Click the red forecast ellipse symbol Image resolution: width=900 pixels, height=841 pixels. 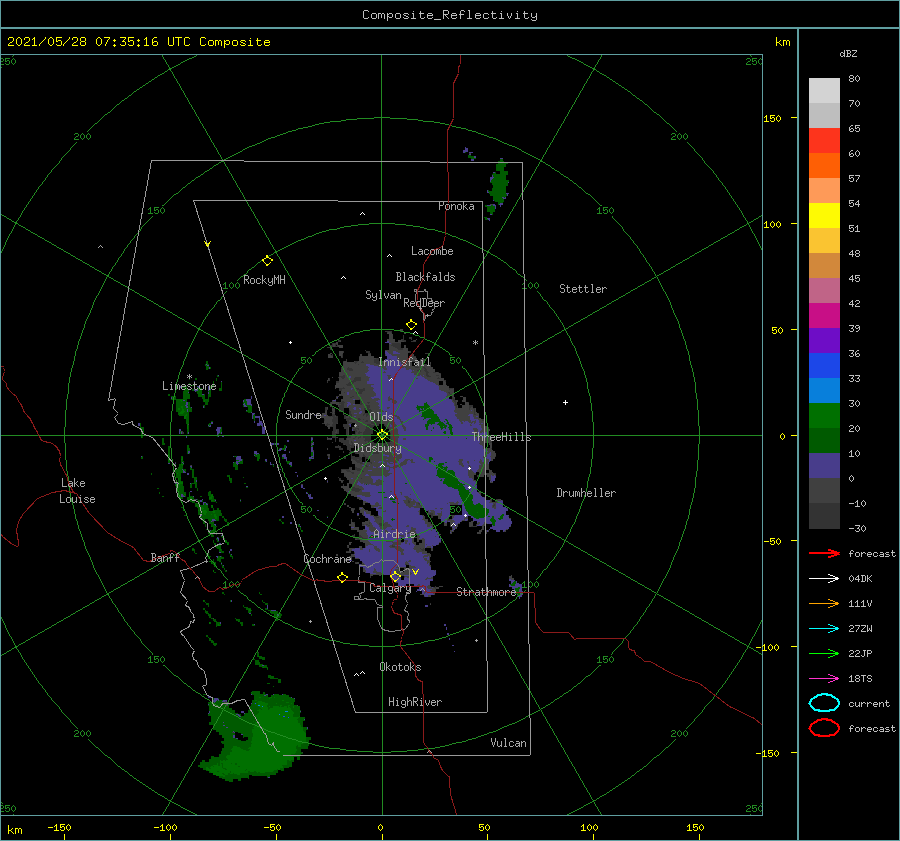[824, 728]
